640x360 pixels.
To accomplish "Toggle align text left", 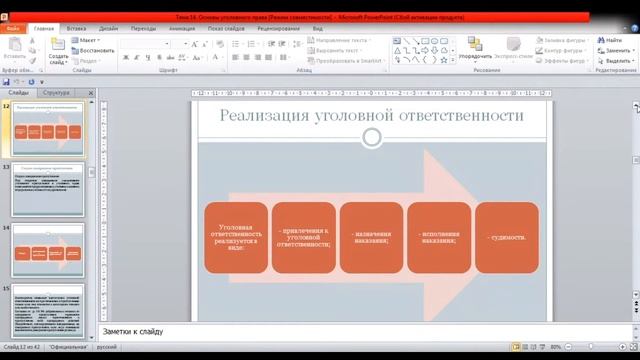I will pyautogui.click(x=236, y=58).
